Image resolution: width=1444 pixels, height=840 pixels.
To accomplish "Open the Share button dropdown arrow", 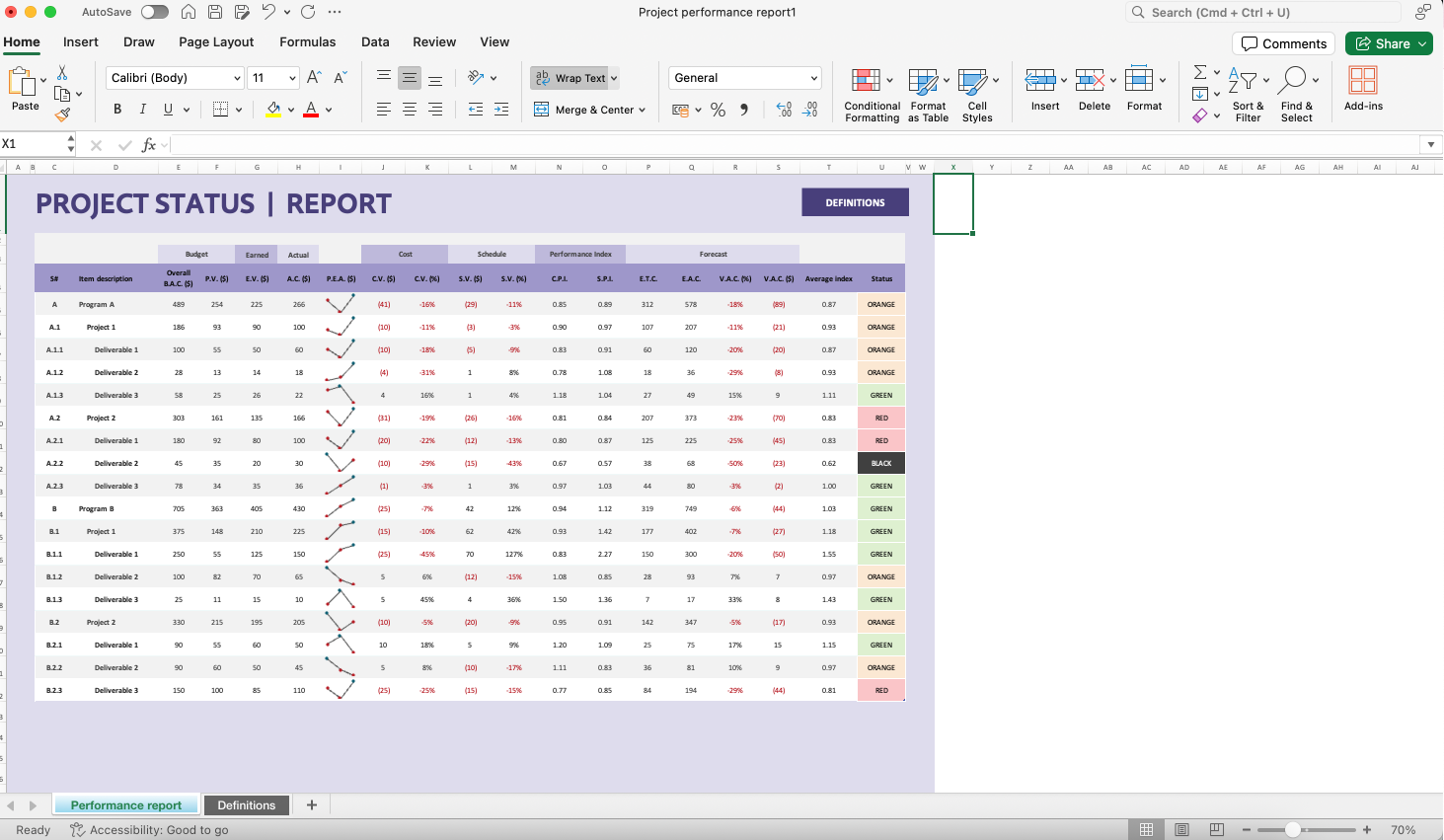I will (1422, 43).
